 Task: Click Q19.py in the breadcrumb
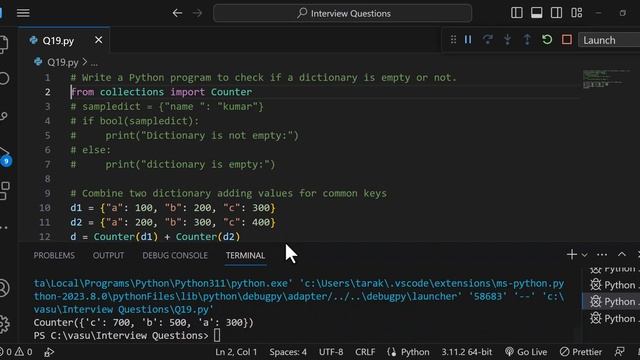tap(62, 62)
